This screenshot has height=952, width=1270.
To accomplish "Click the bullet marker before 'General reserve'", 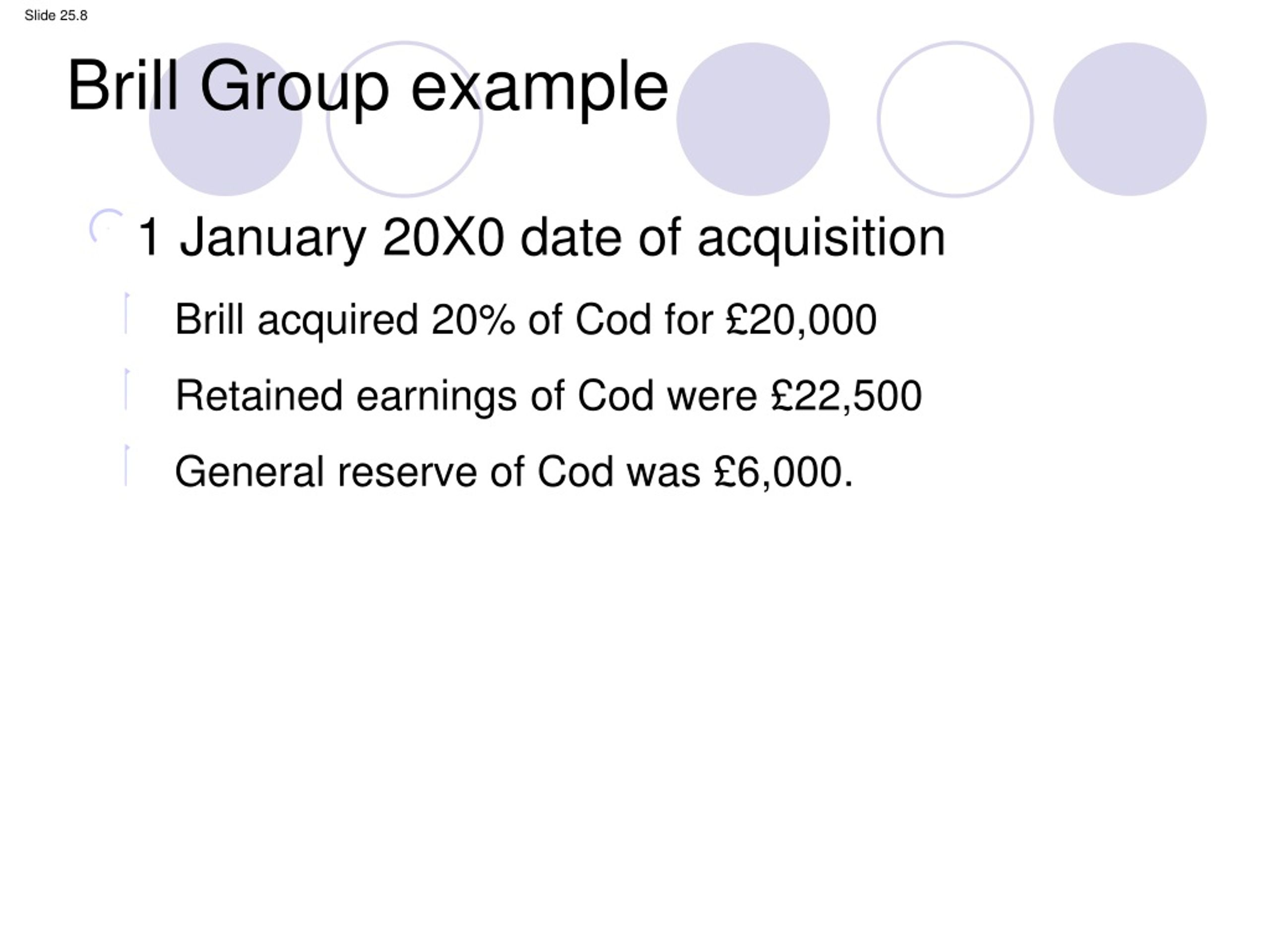I will pyautogui.click(x=127, y=466).
